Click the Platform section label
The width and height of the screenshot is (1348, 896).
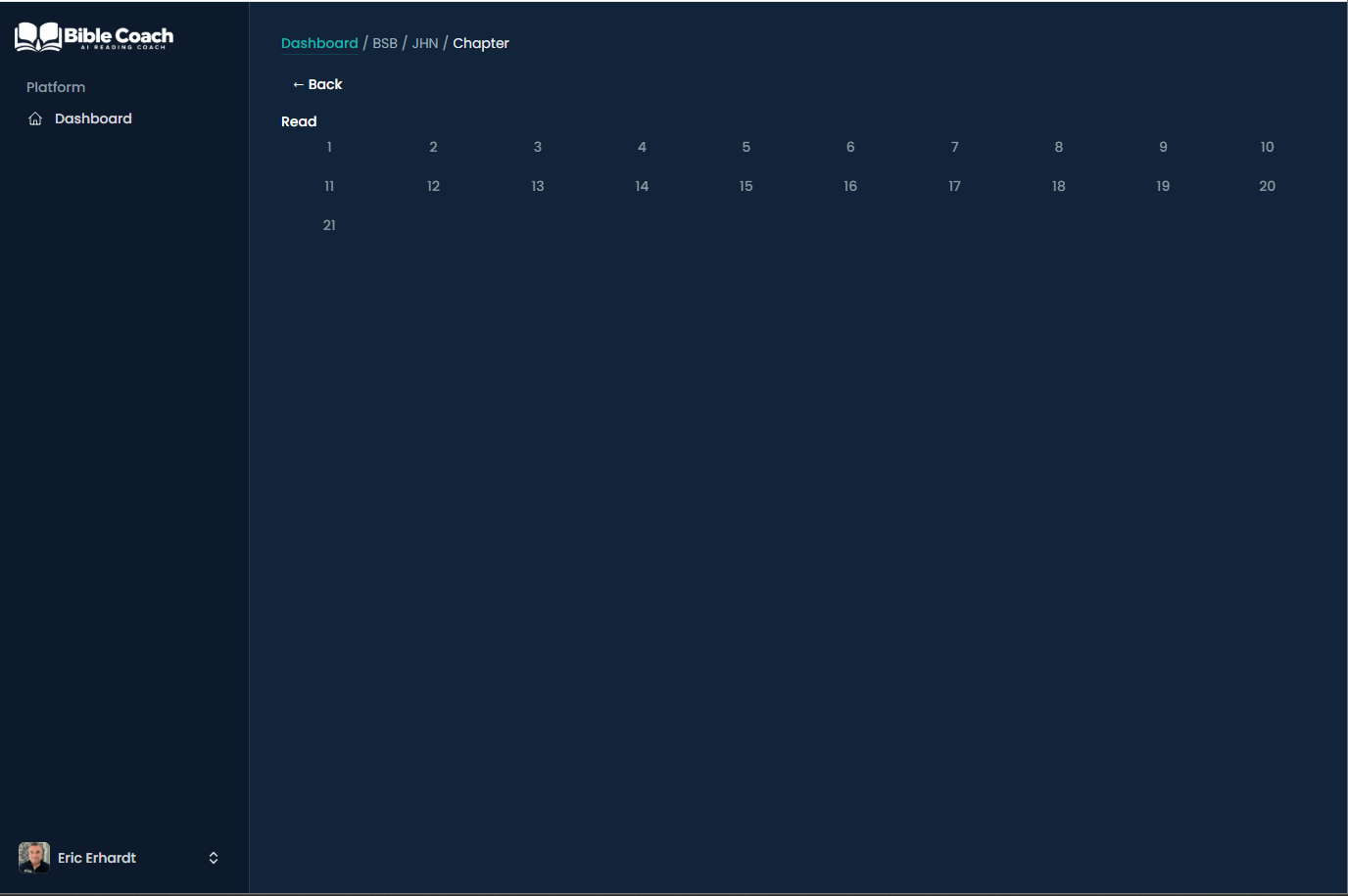pyautogui.click(x=56, y=87)
